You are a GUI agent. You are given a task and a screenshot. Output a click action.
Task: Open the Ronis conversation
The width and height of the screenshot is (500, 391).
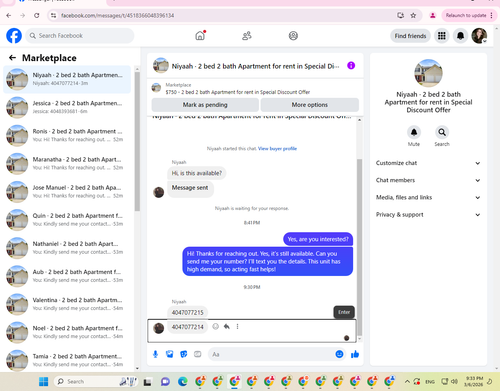click(x=67, y=135)
